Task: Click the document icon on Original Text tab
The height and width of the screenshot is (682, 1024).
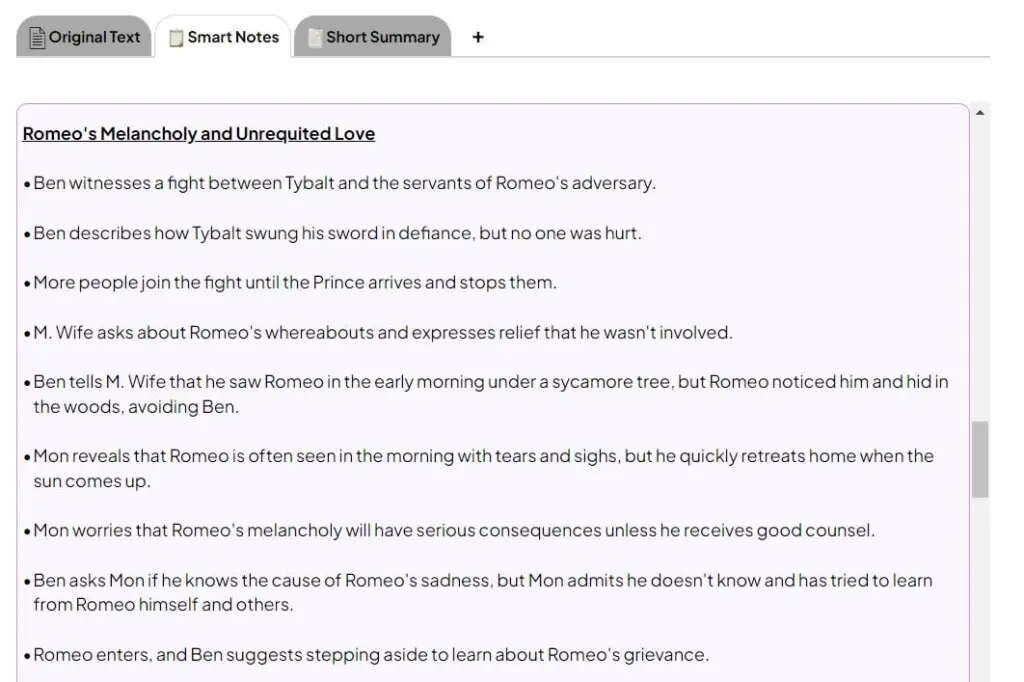Action: pyautogui.click(x=36, y=37)
